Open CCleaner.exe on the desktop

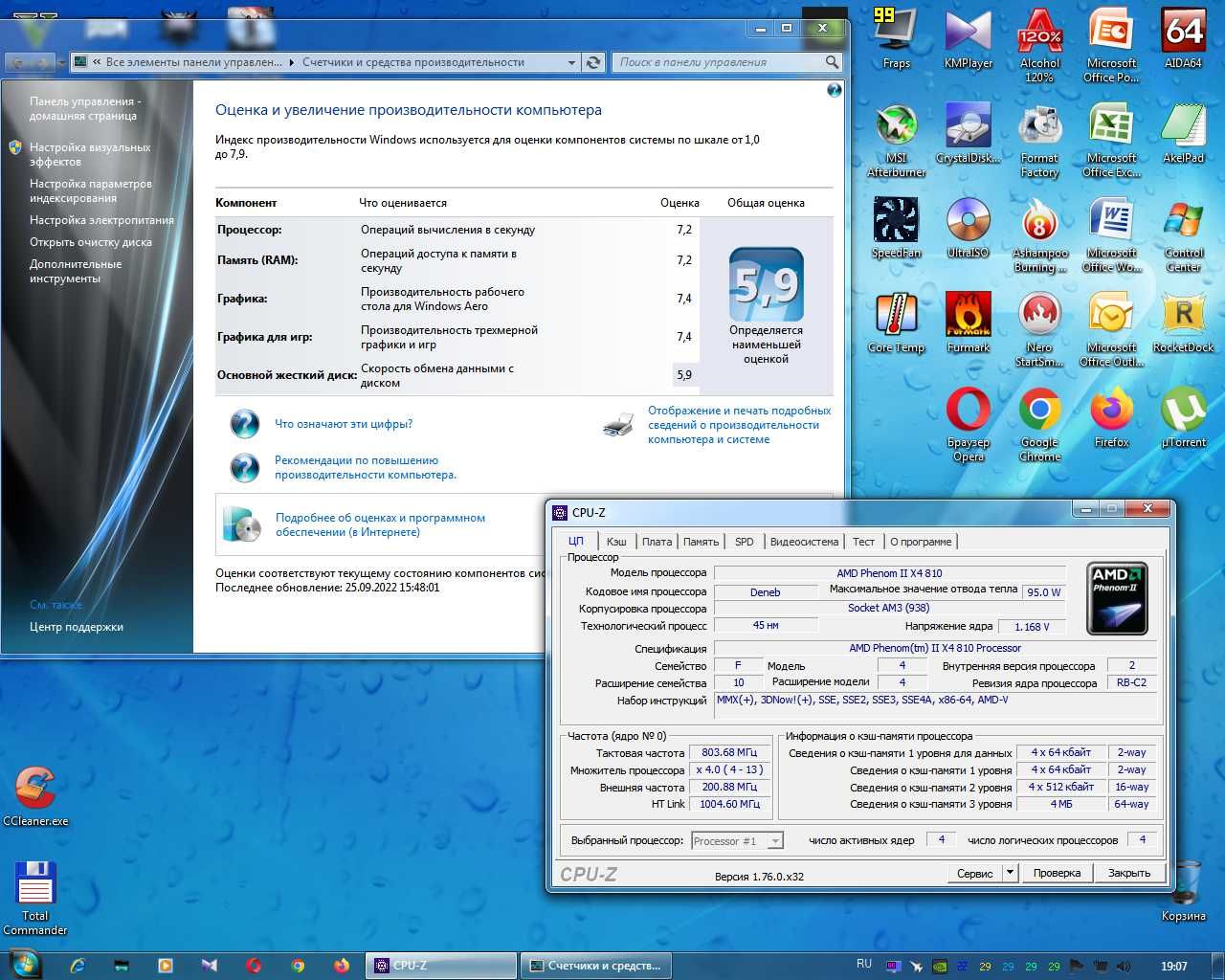click(35, 796)
